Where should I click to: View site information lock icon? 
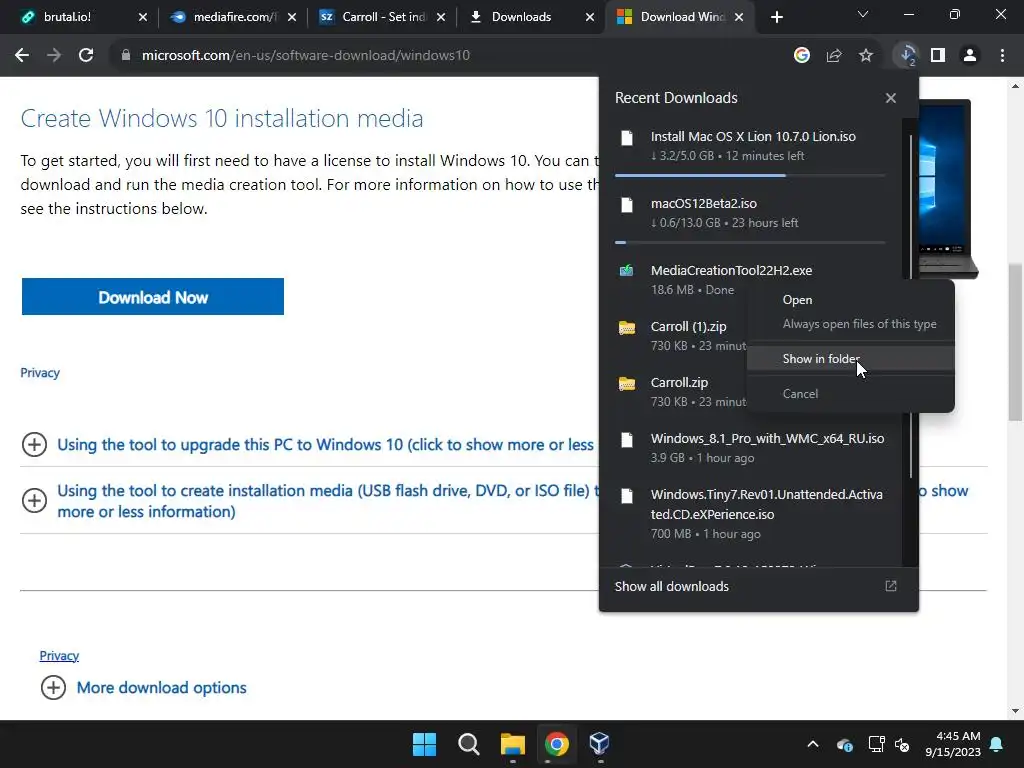pos(125,56)
